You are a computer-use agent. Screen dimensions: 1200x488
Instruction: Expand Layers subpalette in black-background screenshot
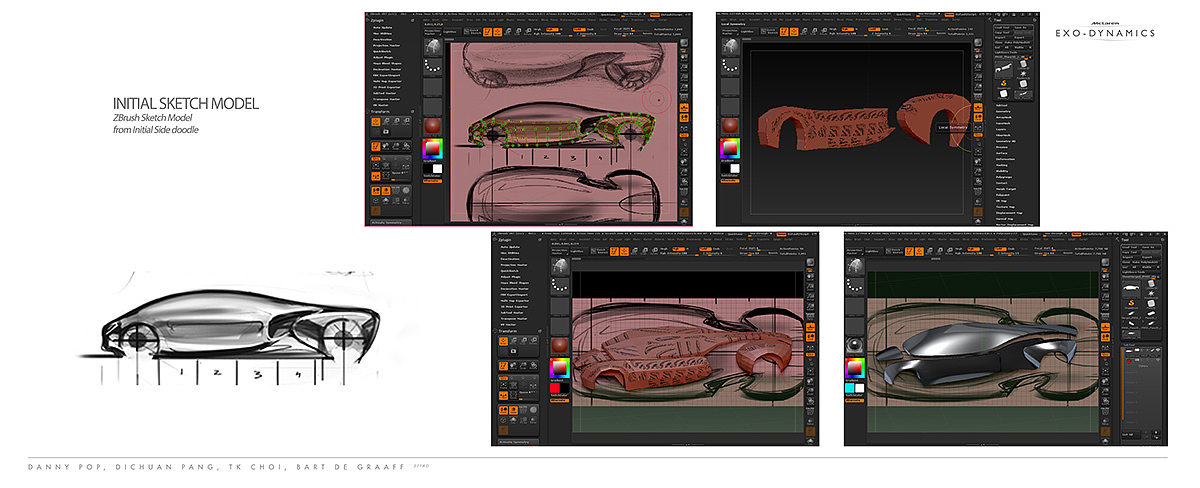coord(1001,129)
